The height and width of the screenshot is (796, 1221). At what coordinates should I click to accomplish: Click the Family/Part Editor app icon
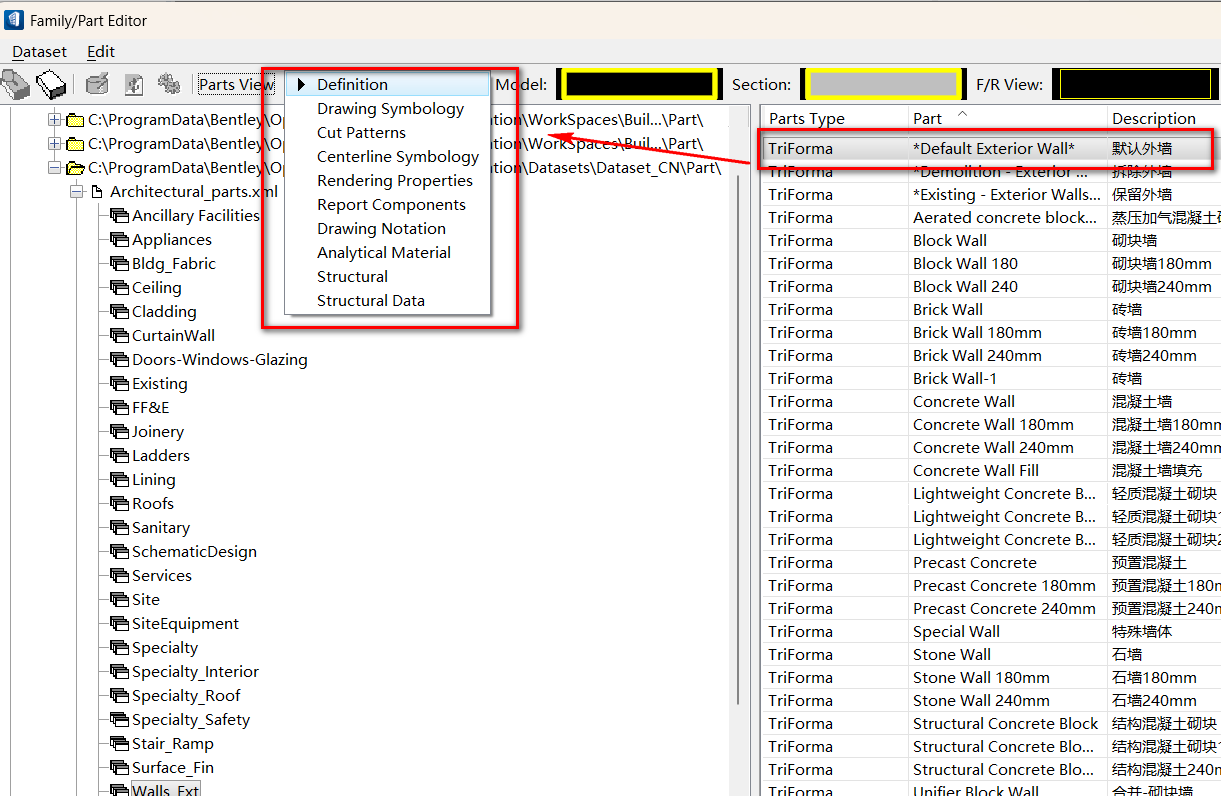[14, 19]
